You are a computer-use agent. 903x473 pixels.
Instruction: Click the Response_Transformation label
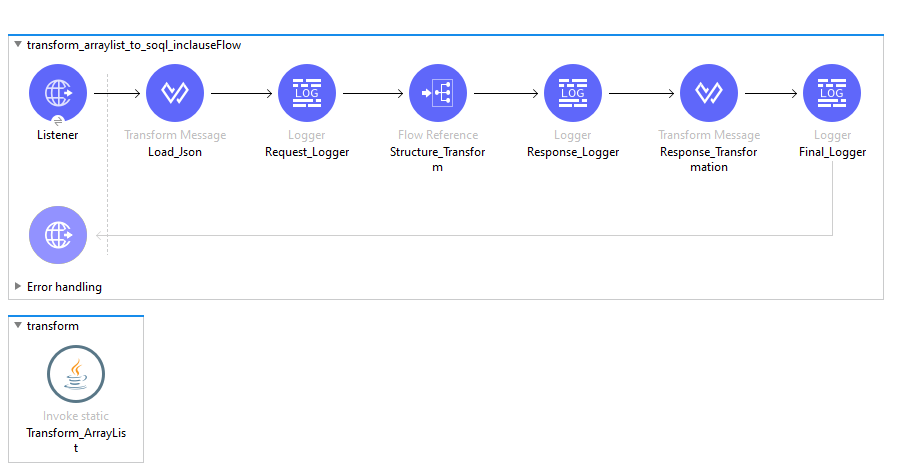point(709,160)
